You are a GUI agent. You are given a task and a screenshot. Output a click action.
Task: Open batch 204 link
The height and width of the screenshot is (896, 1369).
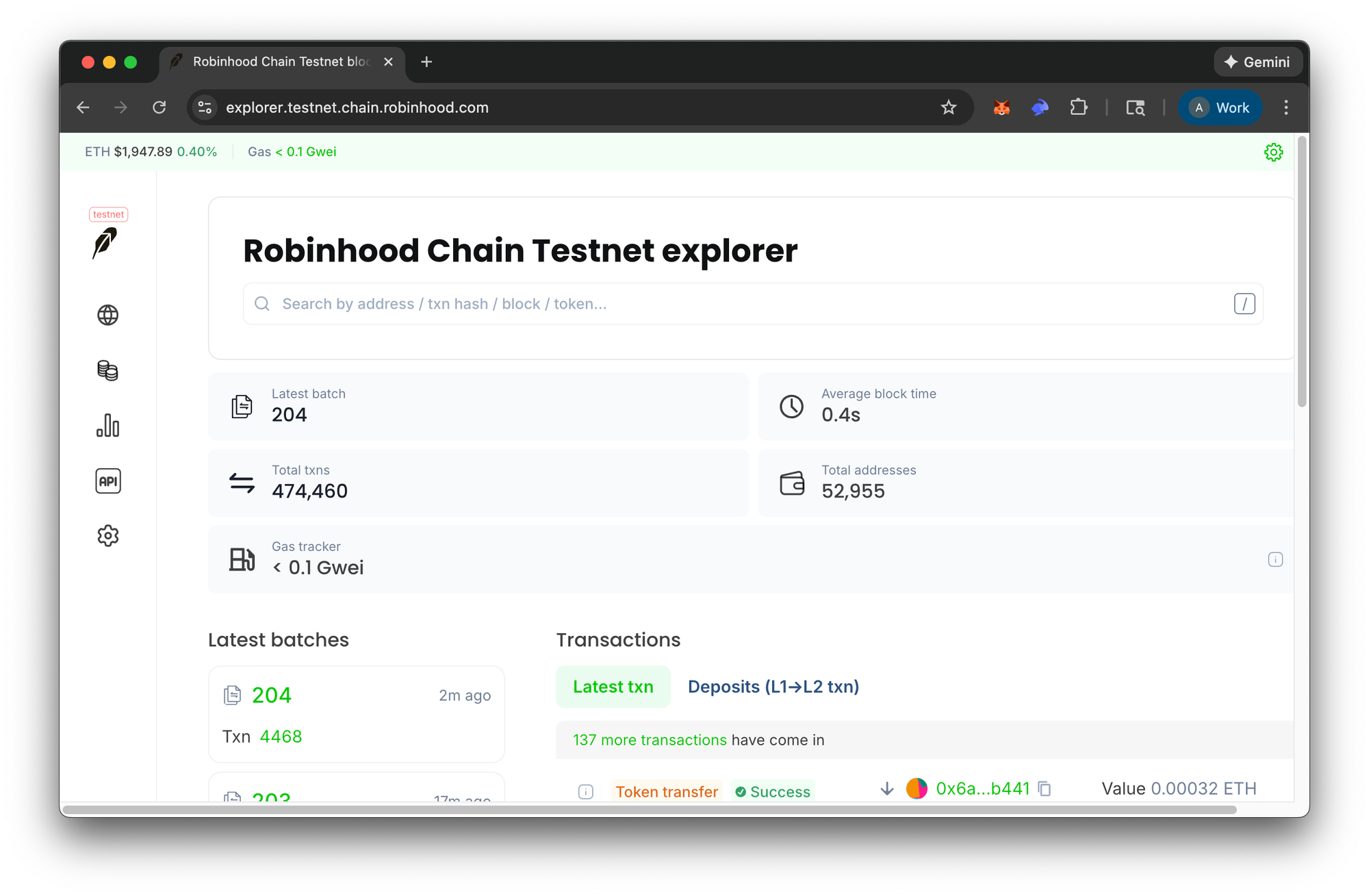pyautogui.click(x=271, y=695)
